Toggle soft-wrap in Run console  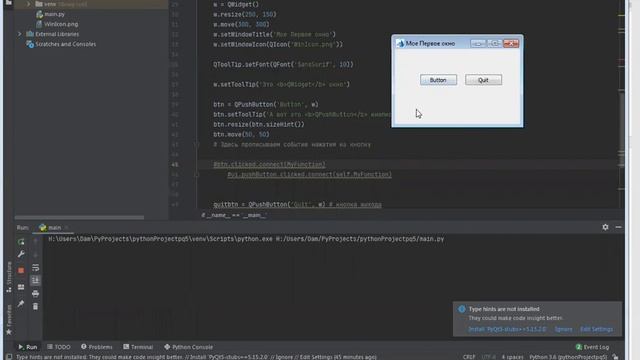pos(36,268)
